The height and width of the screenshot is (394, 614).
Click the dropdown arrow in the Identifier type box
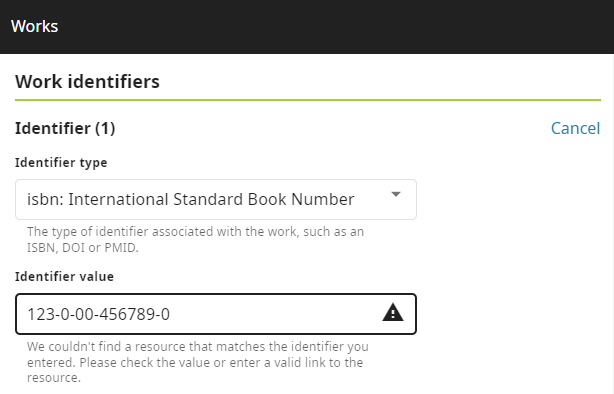(396, 194)
